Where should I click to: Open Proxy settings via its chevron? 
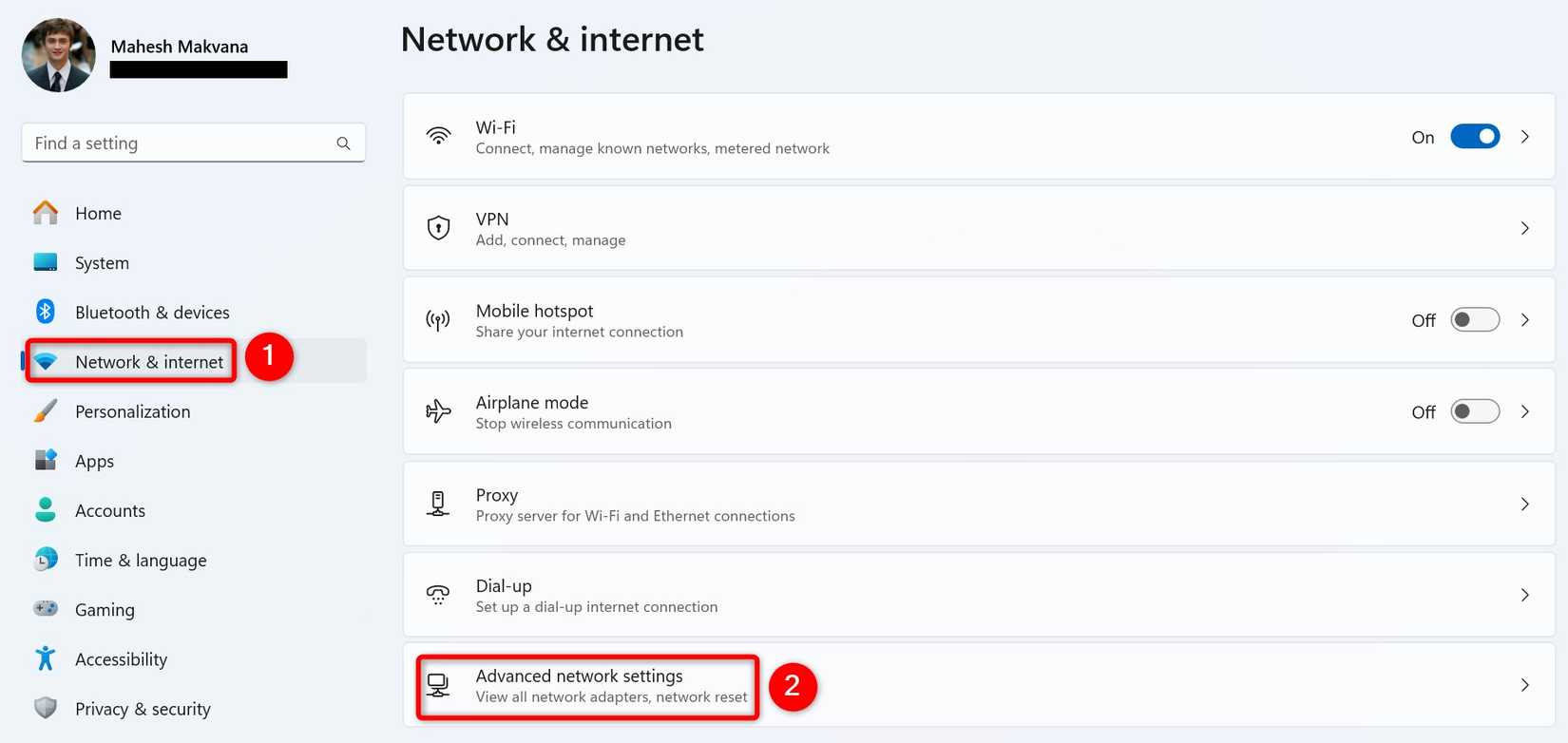pos(1525,504)
